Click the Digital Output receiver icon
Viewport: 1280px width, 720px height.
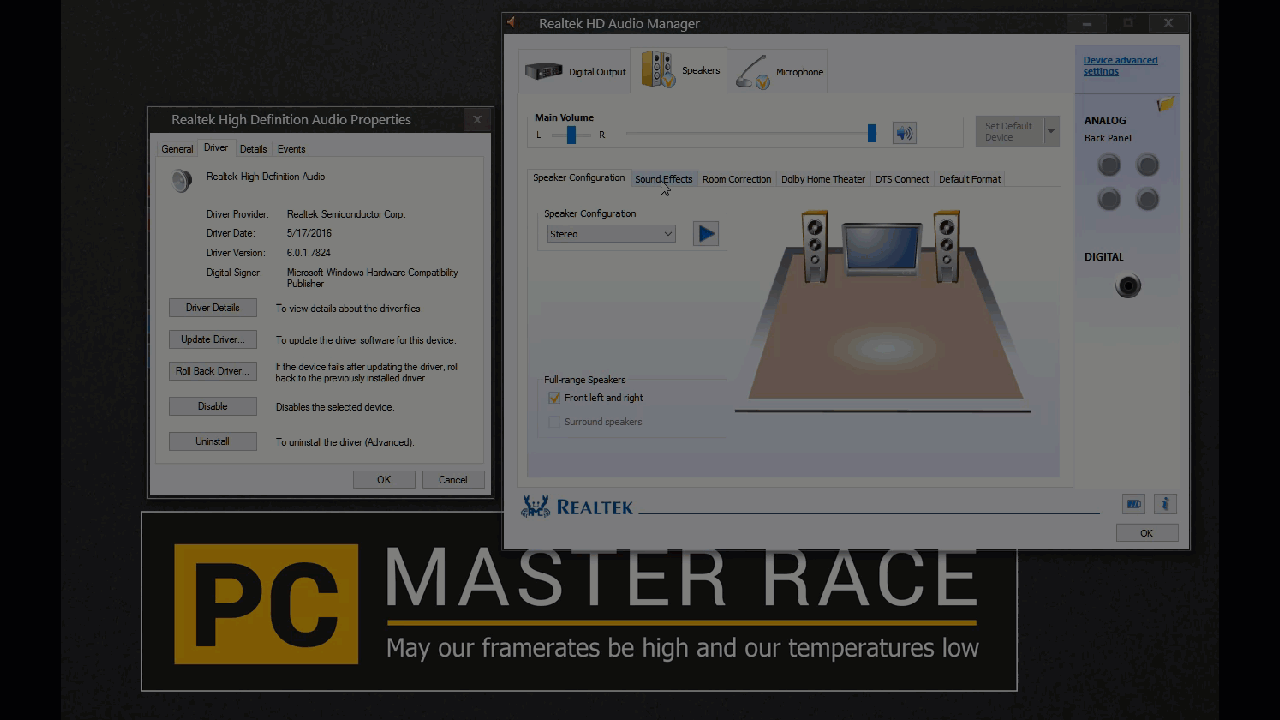click(x=544, y=72)
